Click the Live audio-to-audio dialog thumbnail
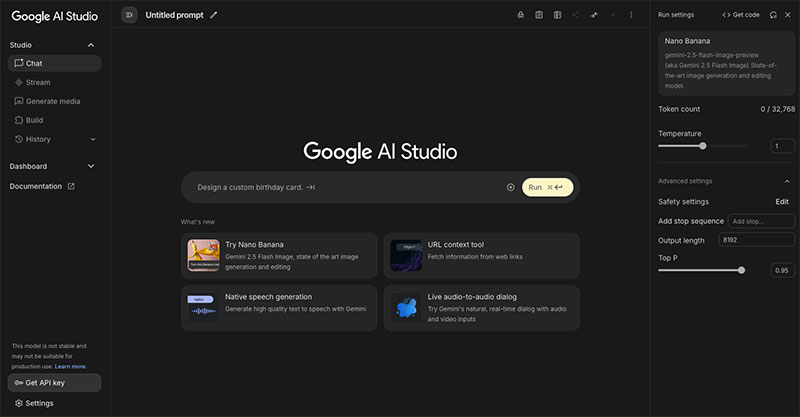The width and height of the screenshot is (800, 417). [406, 307]
